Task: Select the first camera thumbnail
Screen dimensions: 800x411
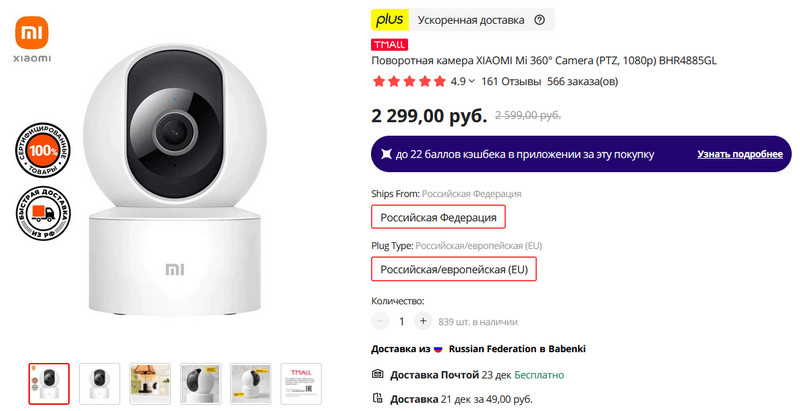Action: 49,383
